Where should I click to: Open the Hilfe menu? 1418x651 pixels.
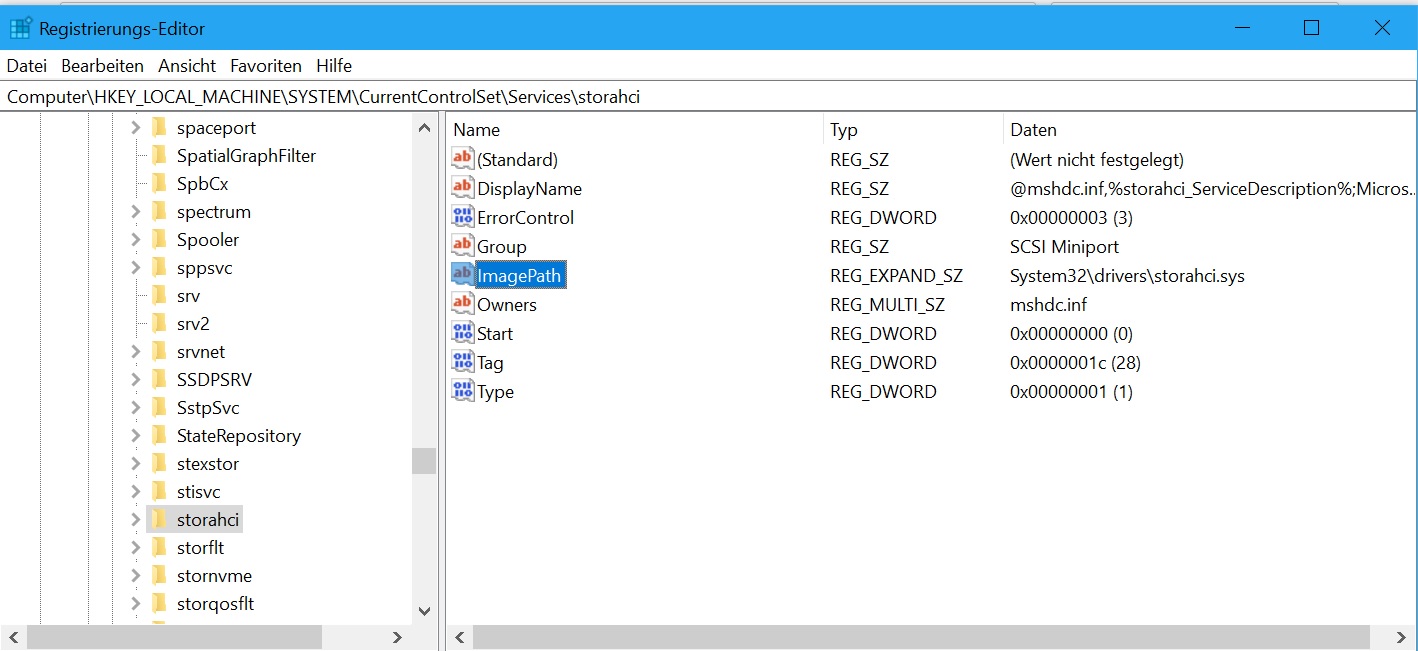pos(334,65)
